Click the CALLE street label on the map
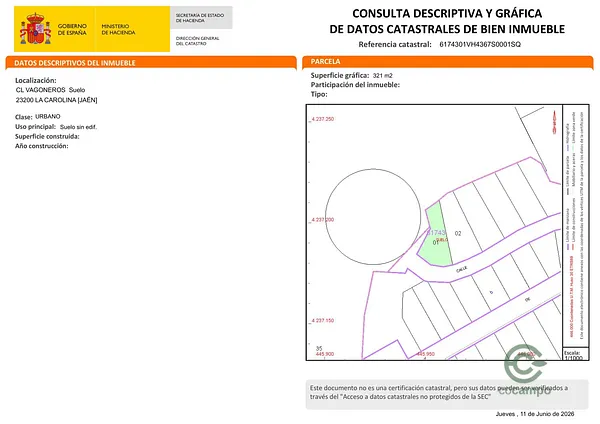The image size is (600, 424). (x=461, y=269)
